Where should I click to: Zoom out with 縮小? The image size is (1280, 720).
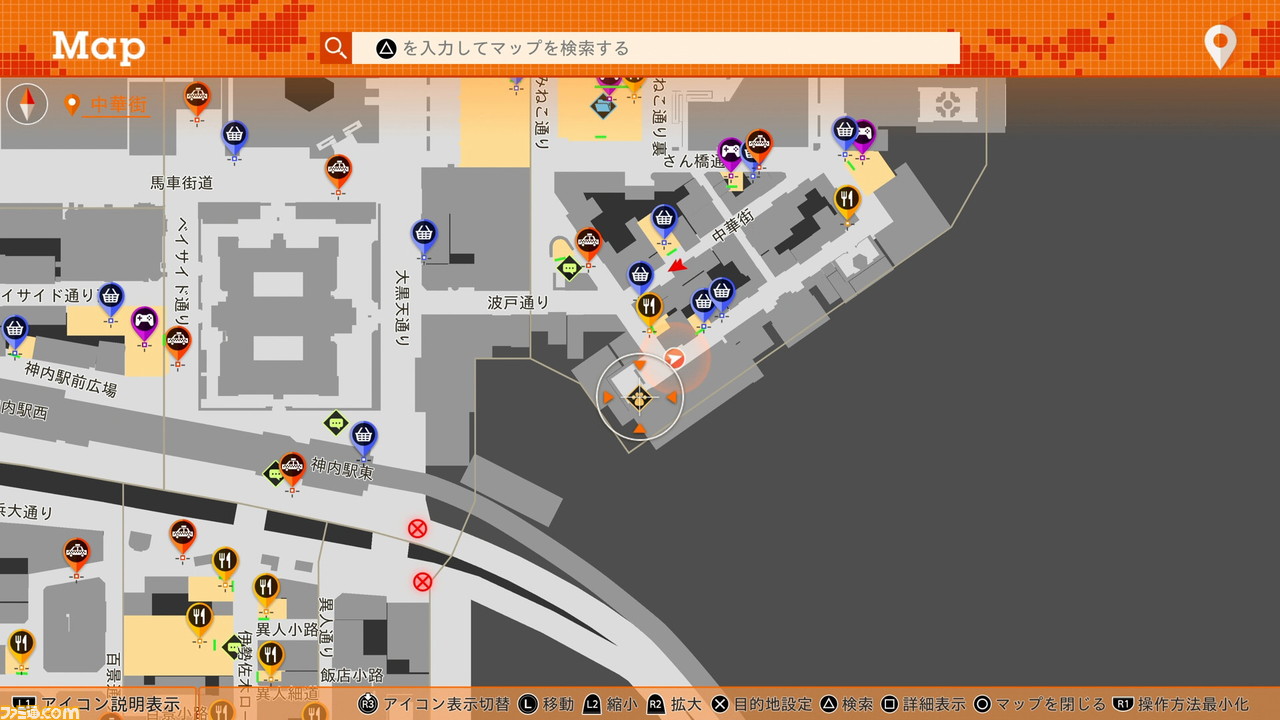pyautogui.click(x=610, y=704)
